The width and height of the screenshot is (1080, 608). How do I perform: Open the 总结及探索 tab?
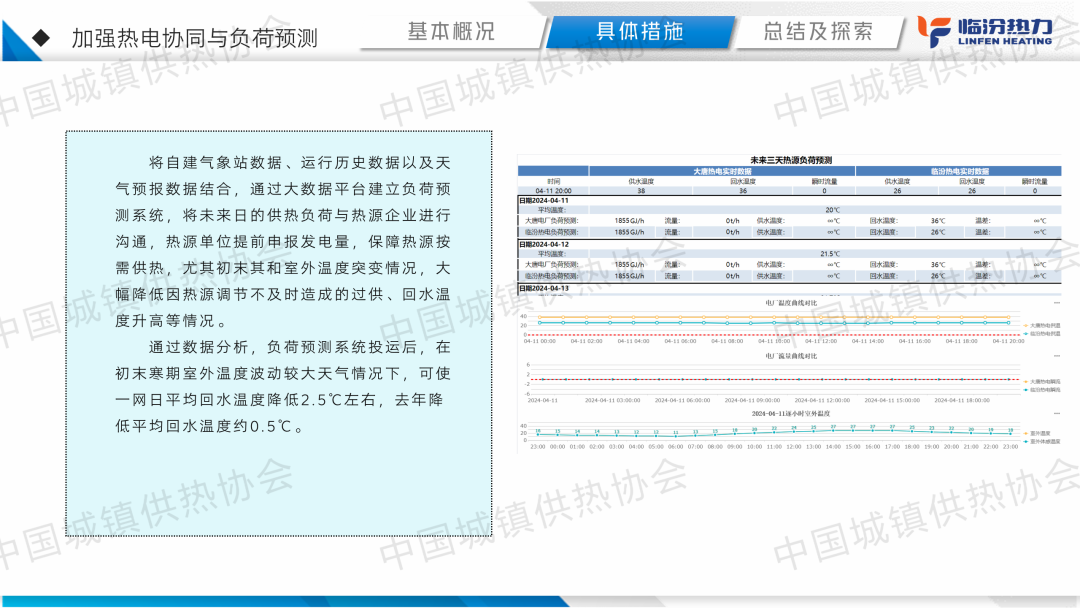pos(817,31)
